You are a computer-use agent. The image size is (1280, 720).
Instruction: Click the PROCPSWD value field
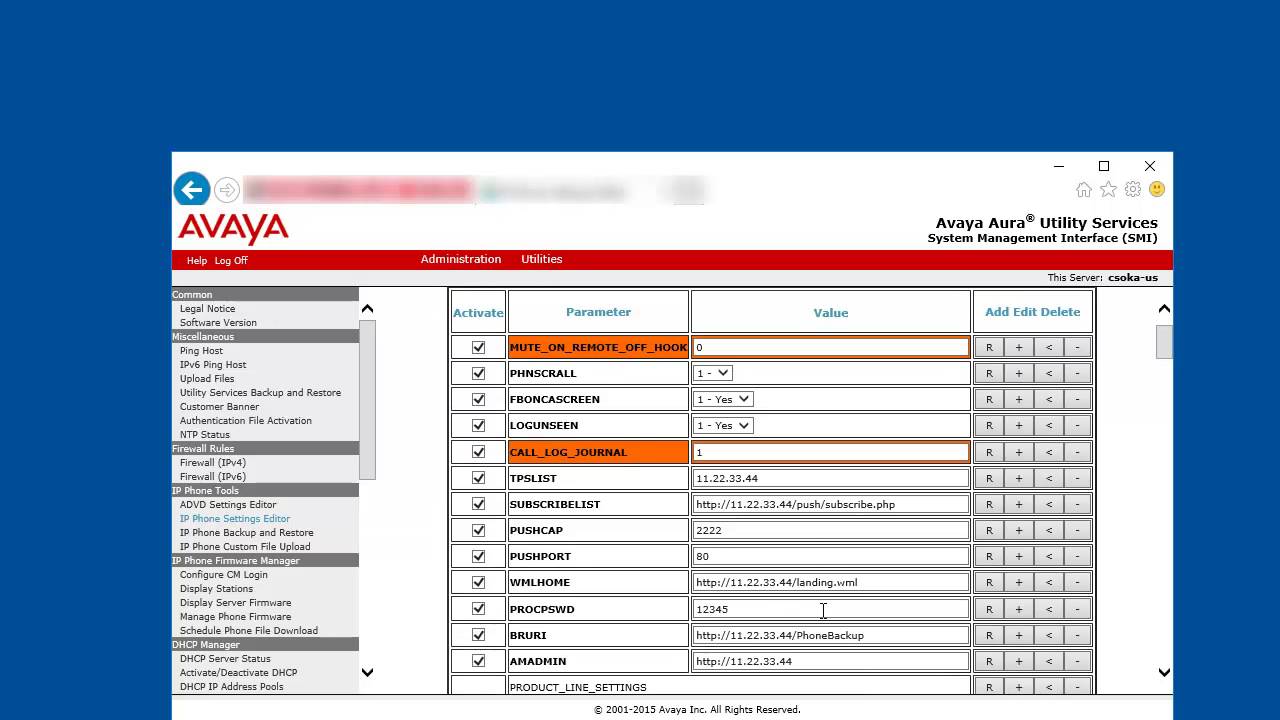tap(830, 609)
